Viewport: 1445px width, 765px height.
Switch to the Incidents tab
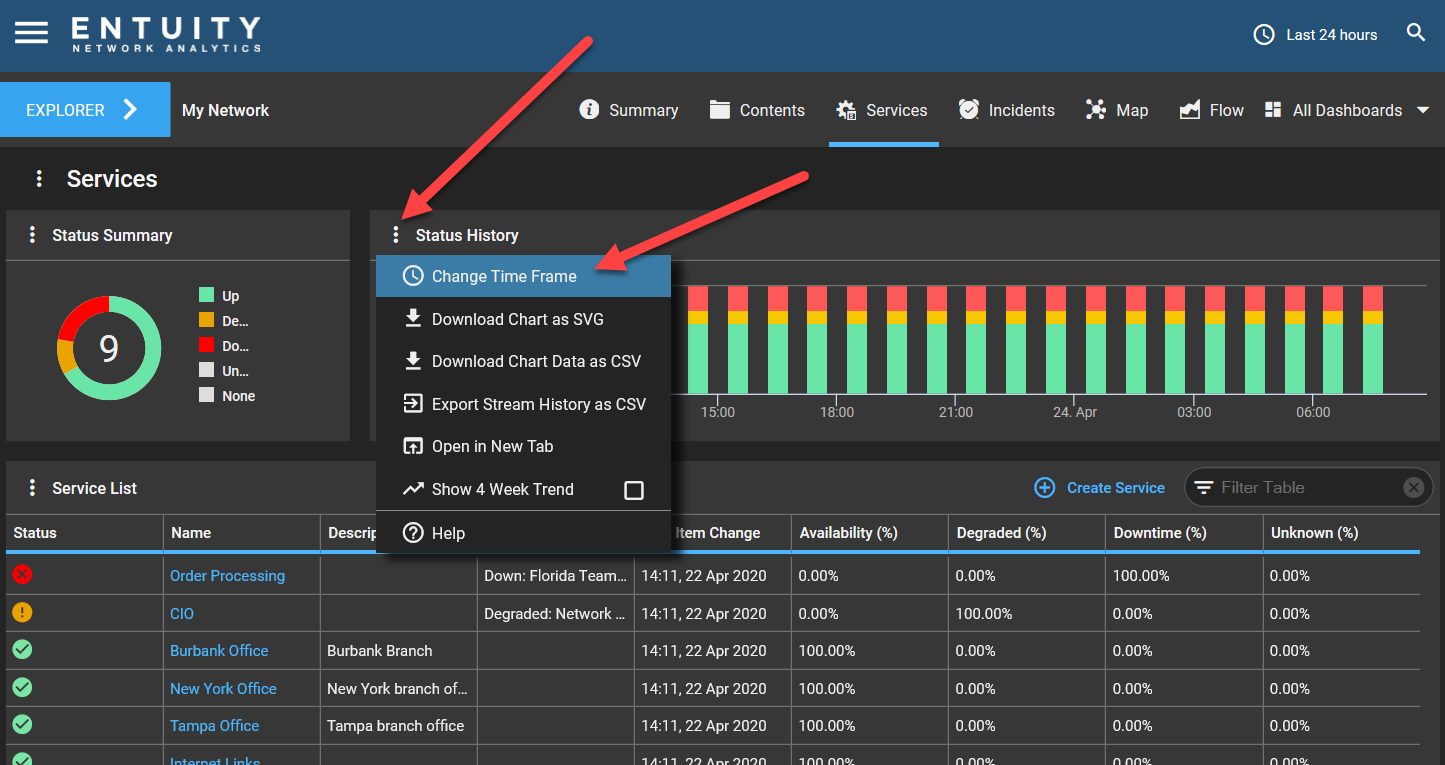click(x=1006, y=109)
